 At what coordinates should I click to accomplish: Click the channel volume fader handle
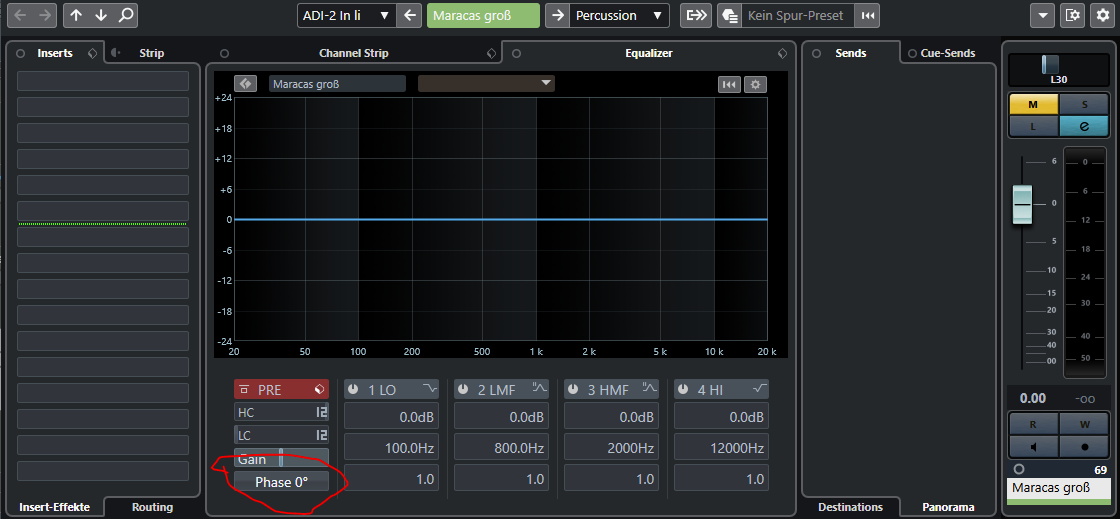point(1021,203)
